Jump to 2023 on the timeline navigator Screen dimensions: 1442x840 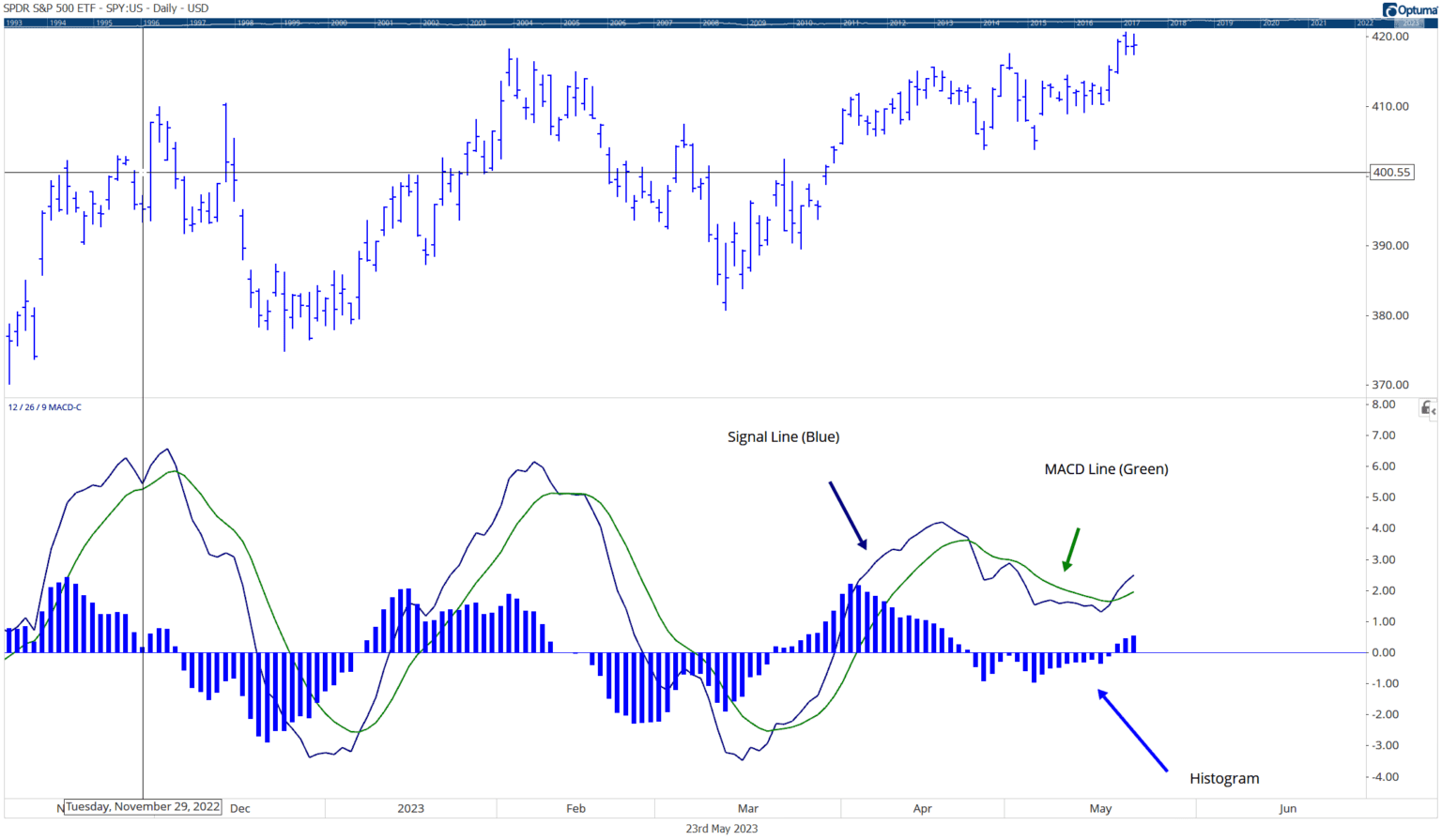[1411, 23]
